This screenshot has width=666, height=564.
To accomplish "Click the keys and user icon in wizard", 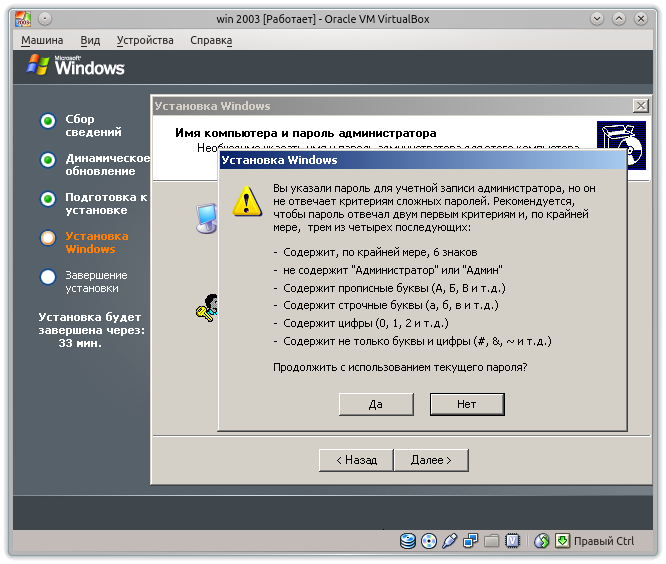I will coord(206,307).
